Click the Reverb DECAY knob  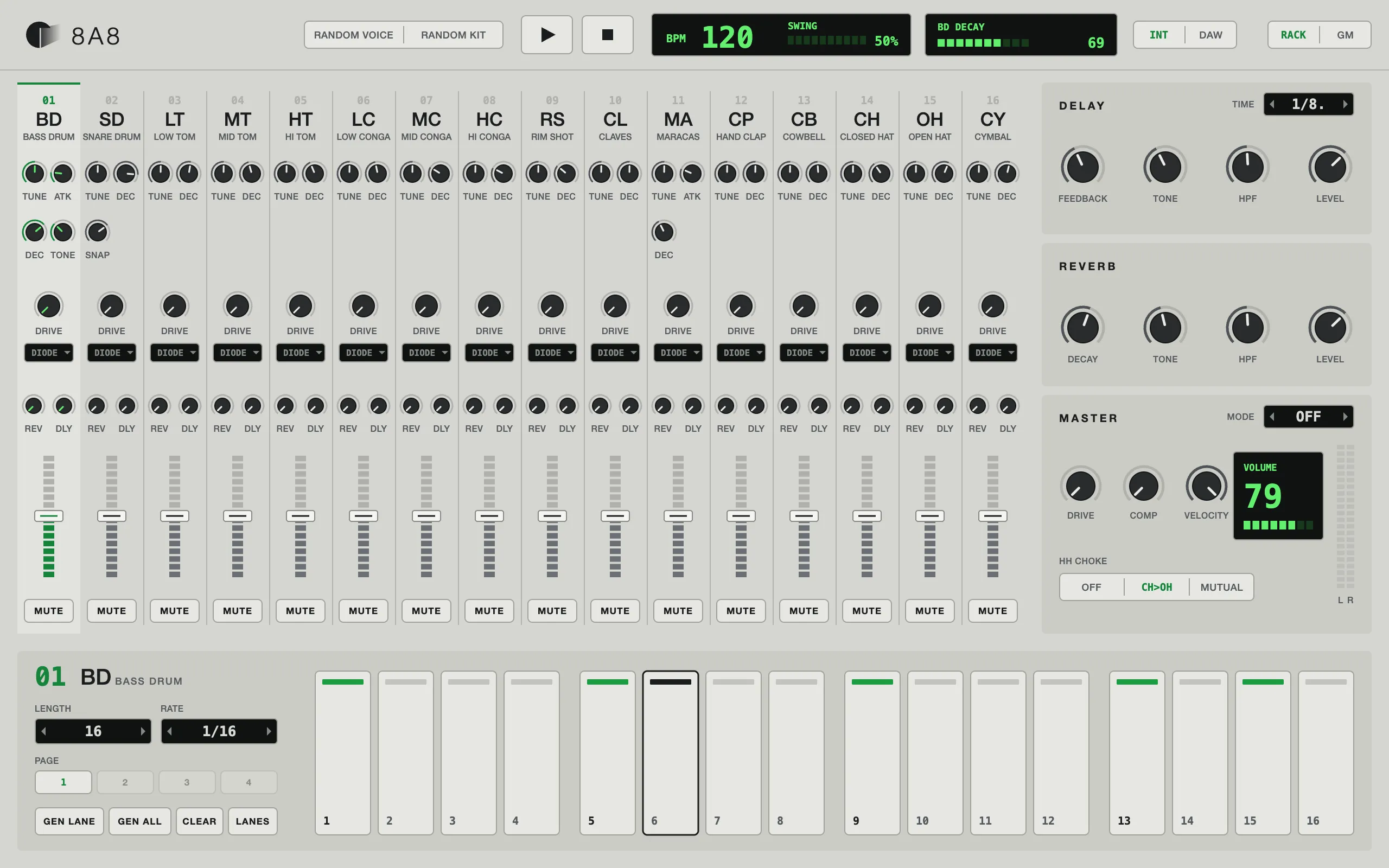tap(1082, 328)
